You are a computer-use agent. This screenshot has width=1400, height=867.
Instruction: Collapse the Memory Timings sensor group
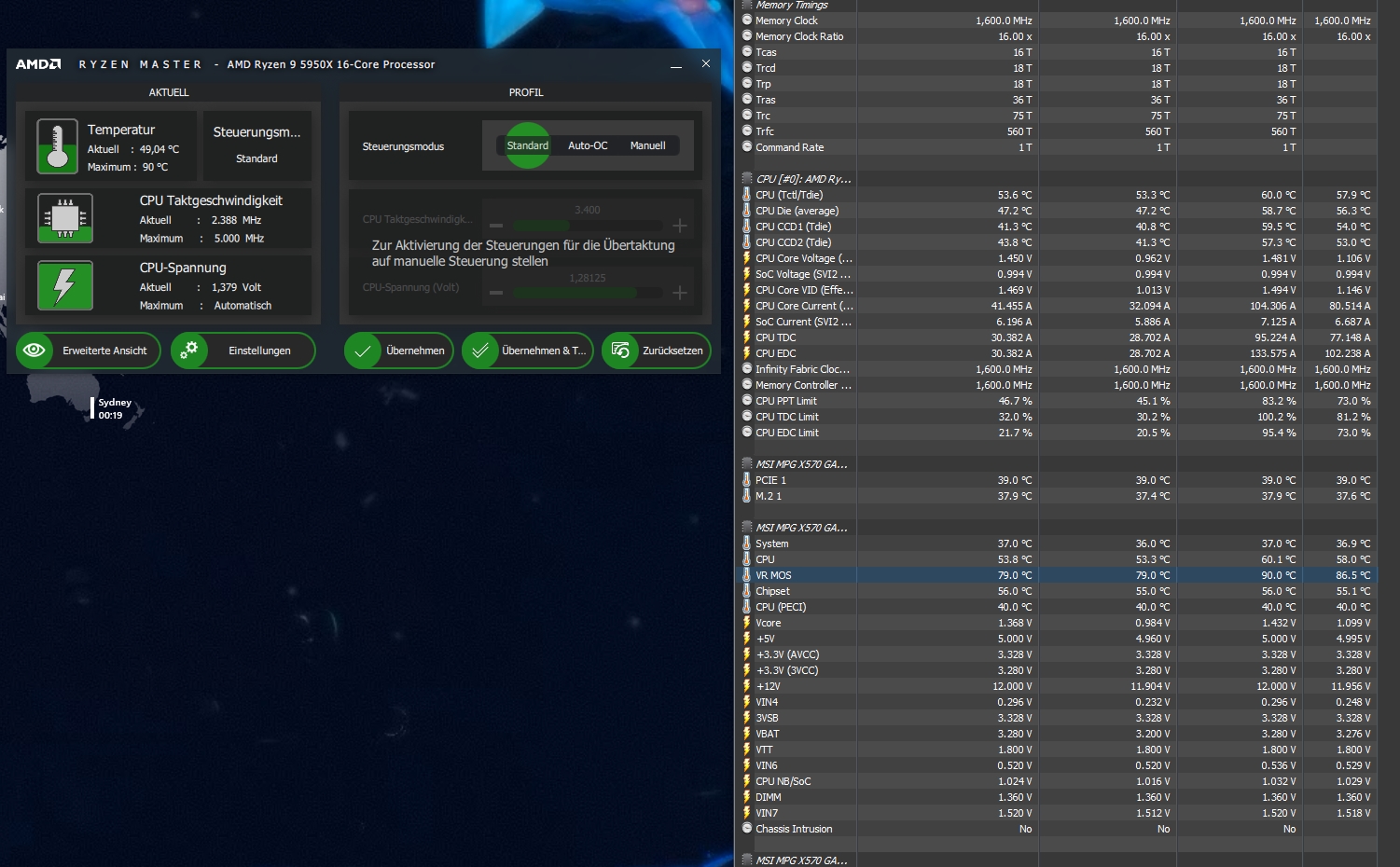pyautogui.click(x=747, y=5)
